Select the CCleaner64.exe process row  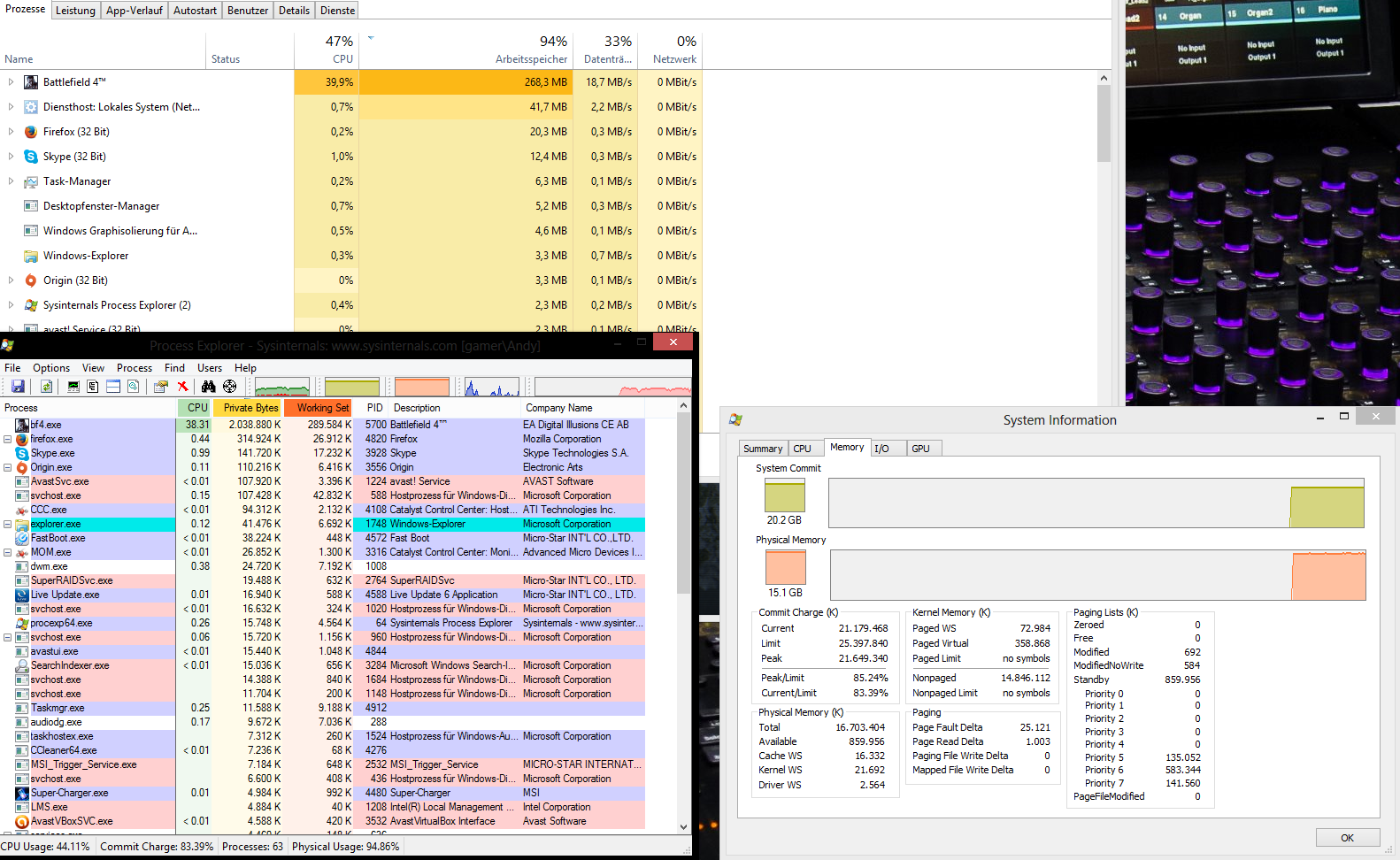point(322,750)
